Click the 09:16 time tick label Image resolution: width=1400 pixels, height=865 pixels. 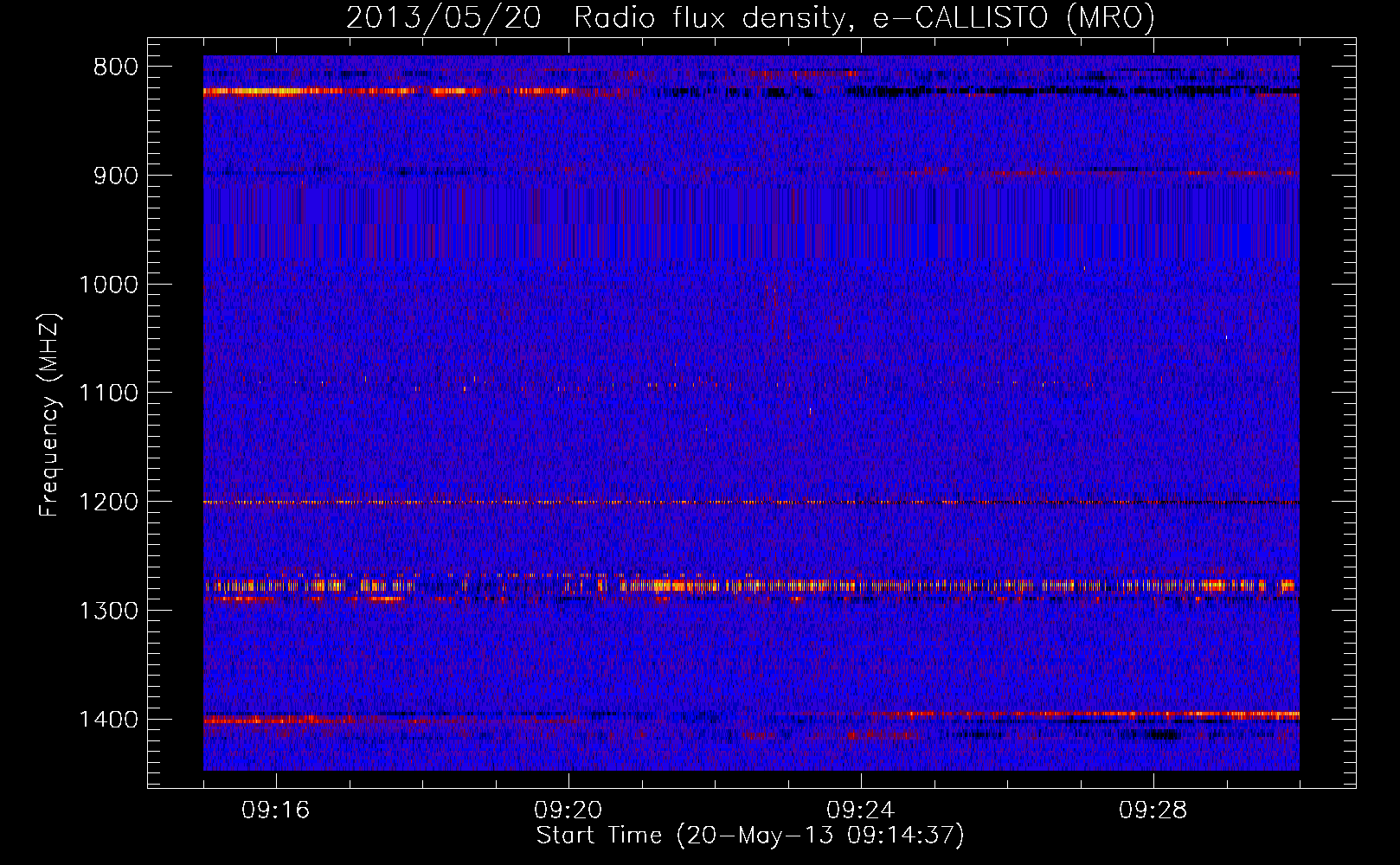pyautogui.click(x=276, y=811)
